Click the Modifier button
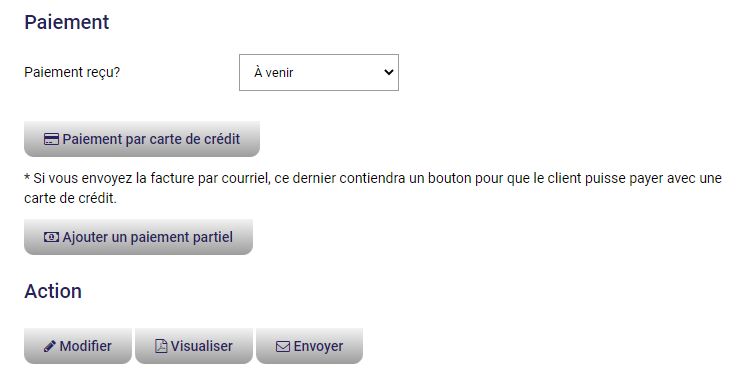This screenshot has width=737, height=379. 78,346
